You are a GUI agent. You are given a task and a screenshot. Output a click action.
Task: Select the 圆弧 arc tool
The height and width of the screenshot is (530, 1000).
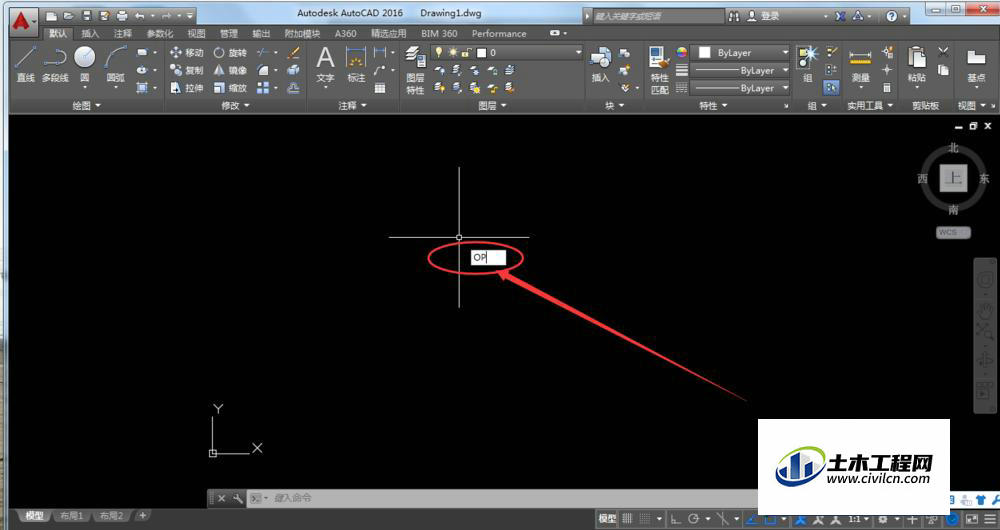(115, 65)
